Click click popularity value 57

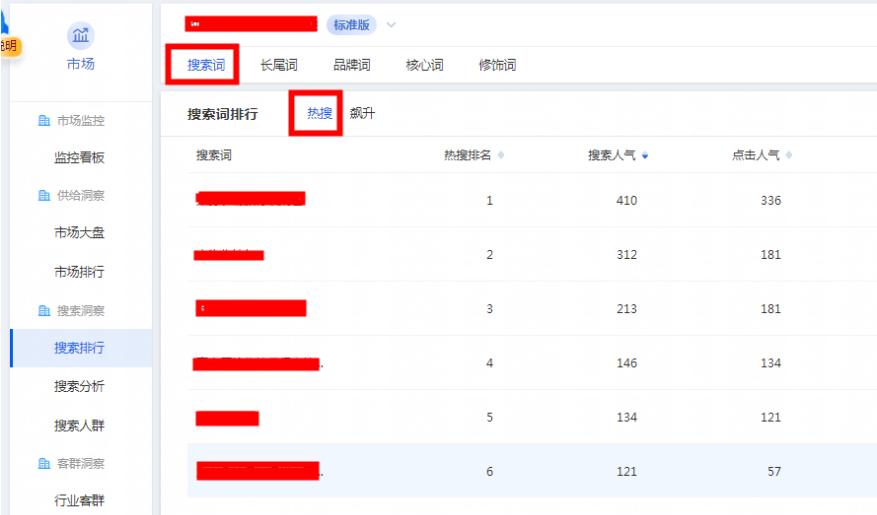pyautogui.click(x=774, y=471)
